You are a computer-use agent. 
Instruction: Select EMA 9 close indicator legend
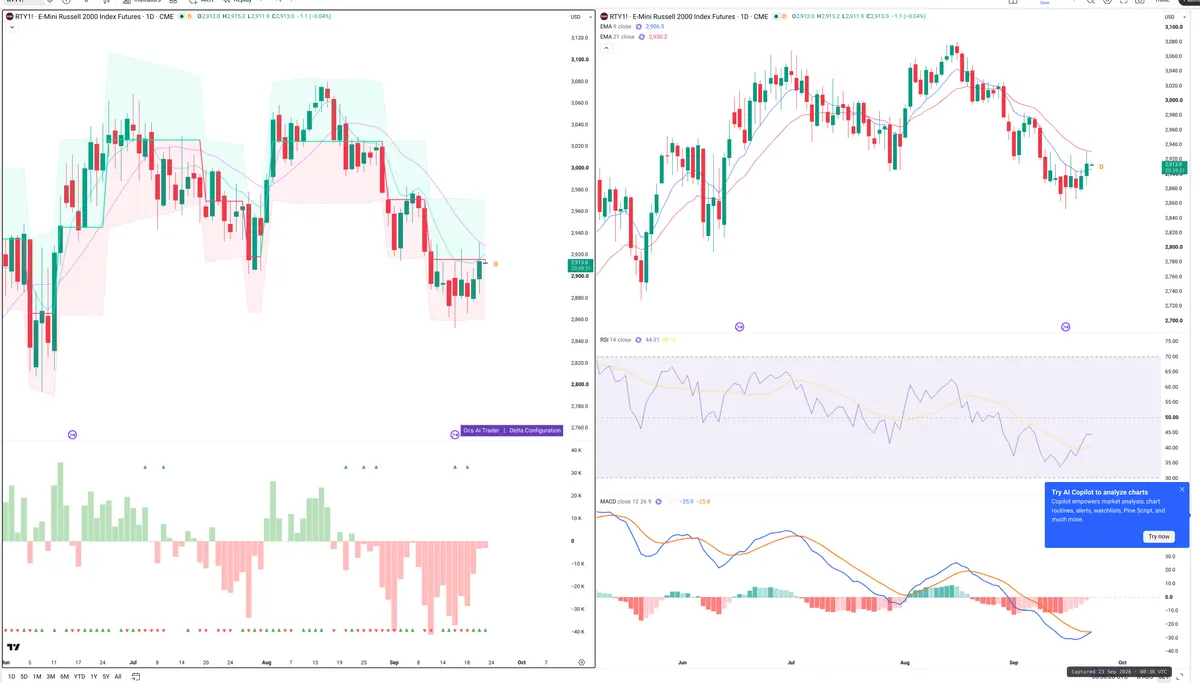click(x=617, y=26)
